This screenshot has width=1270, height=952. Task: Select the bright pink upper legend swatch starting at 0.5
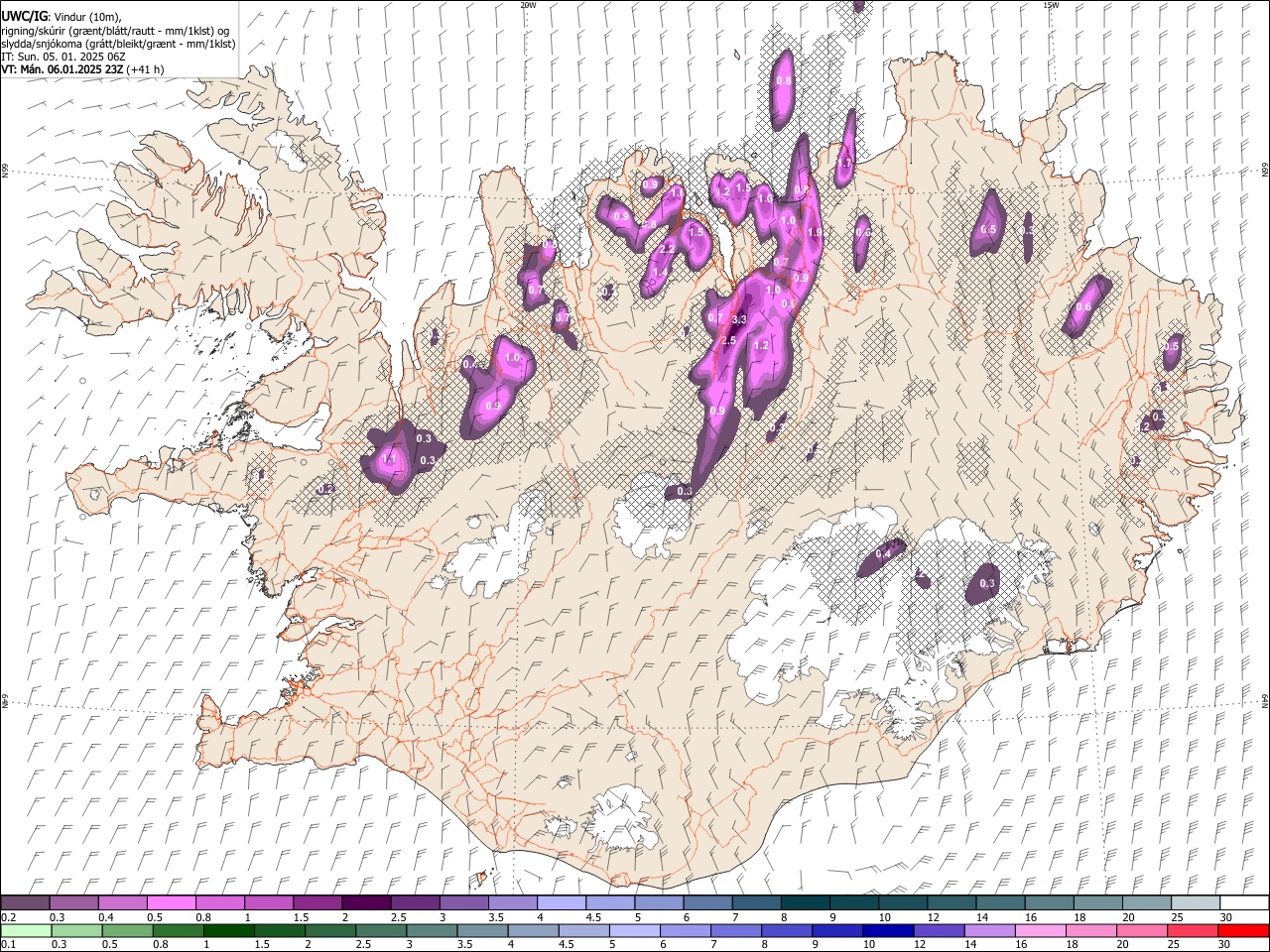pyautogui.click(x=172, y=902)
